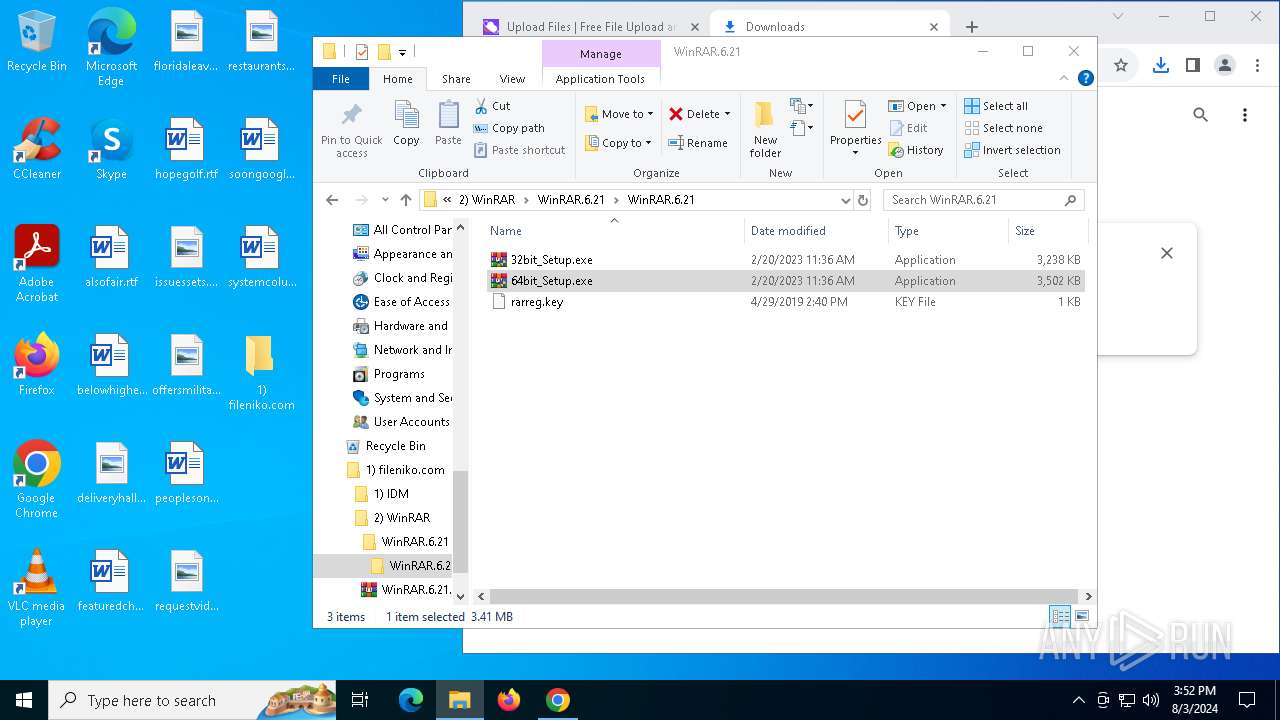The image size is (1280, 720).
Task: Open Firefox from the taskbar
Action: (x=509, y=700)
